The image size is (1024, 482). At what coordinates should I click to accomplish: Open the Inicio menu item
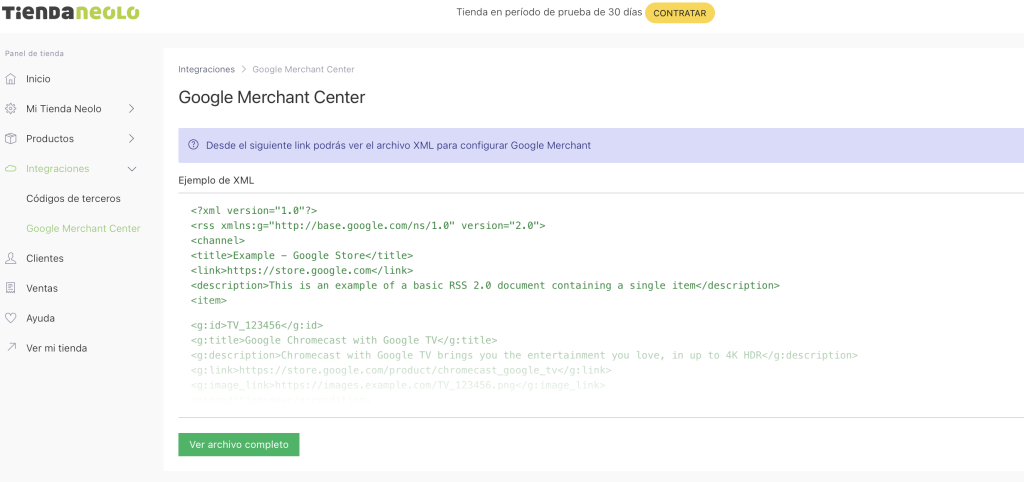tap(38, 79)
